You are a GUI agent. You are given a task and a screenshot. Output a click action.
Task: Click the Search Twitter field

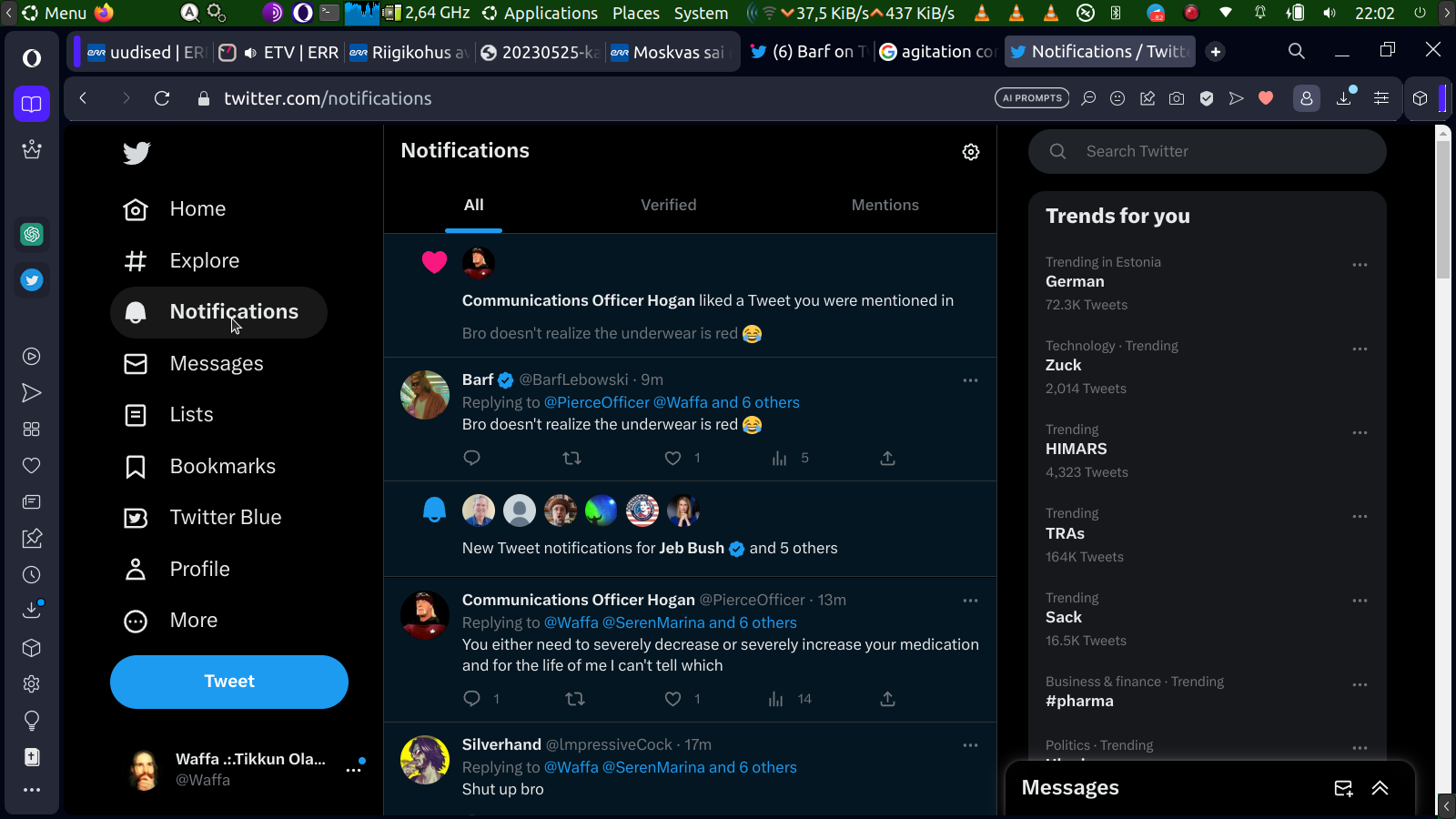1208,151
